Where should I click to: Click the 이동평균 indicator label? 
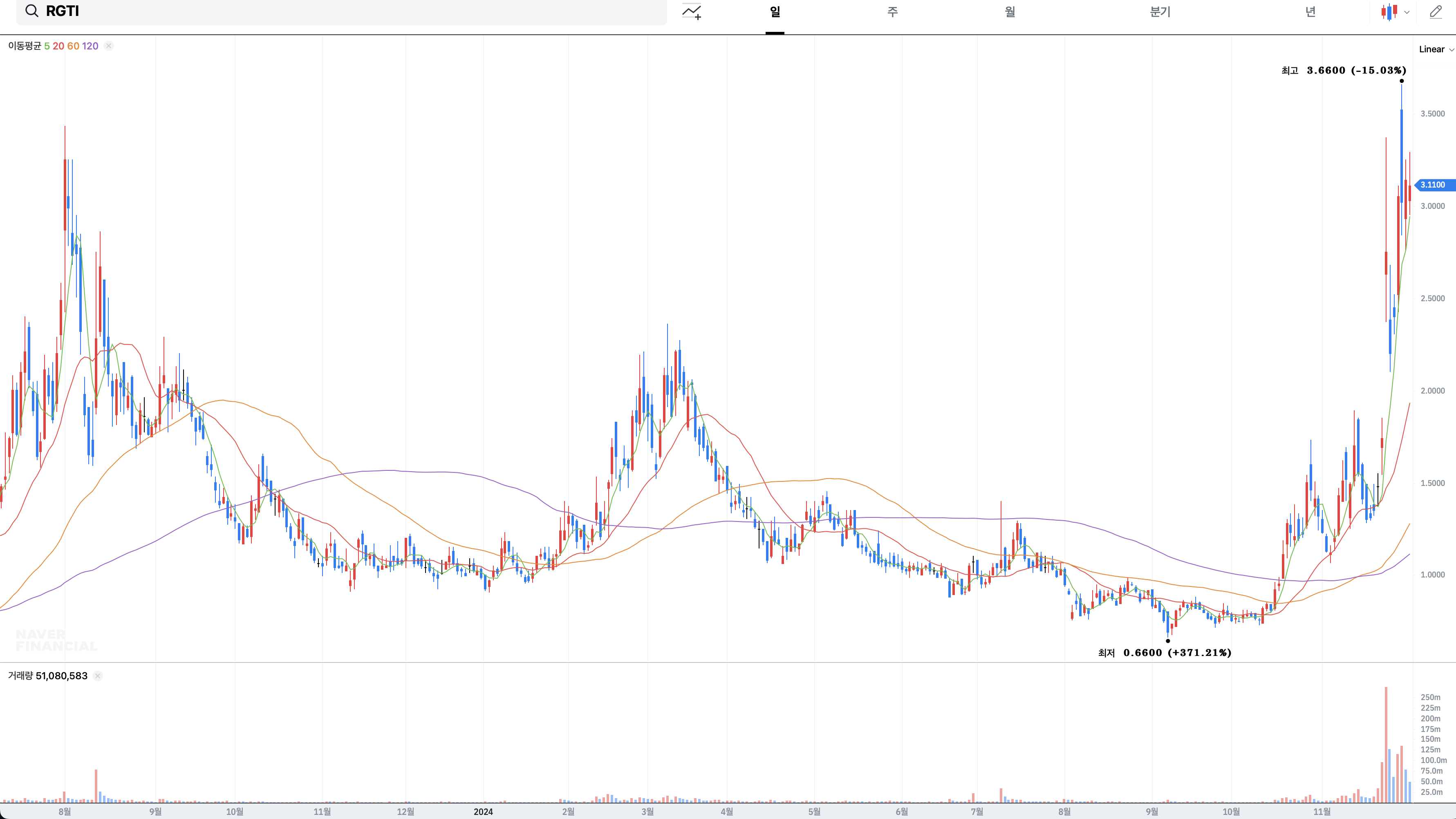click(25, 46)
